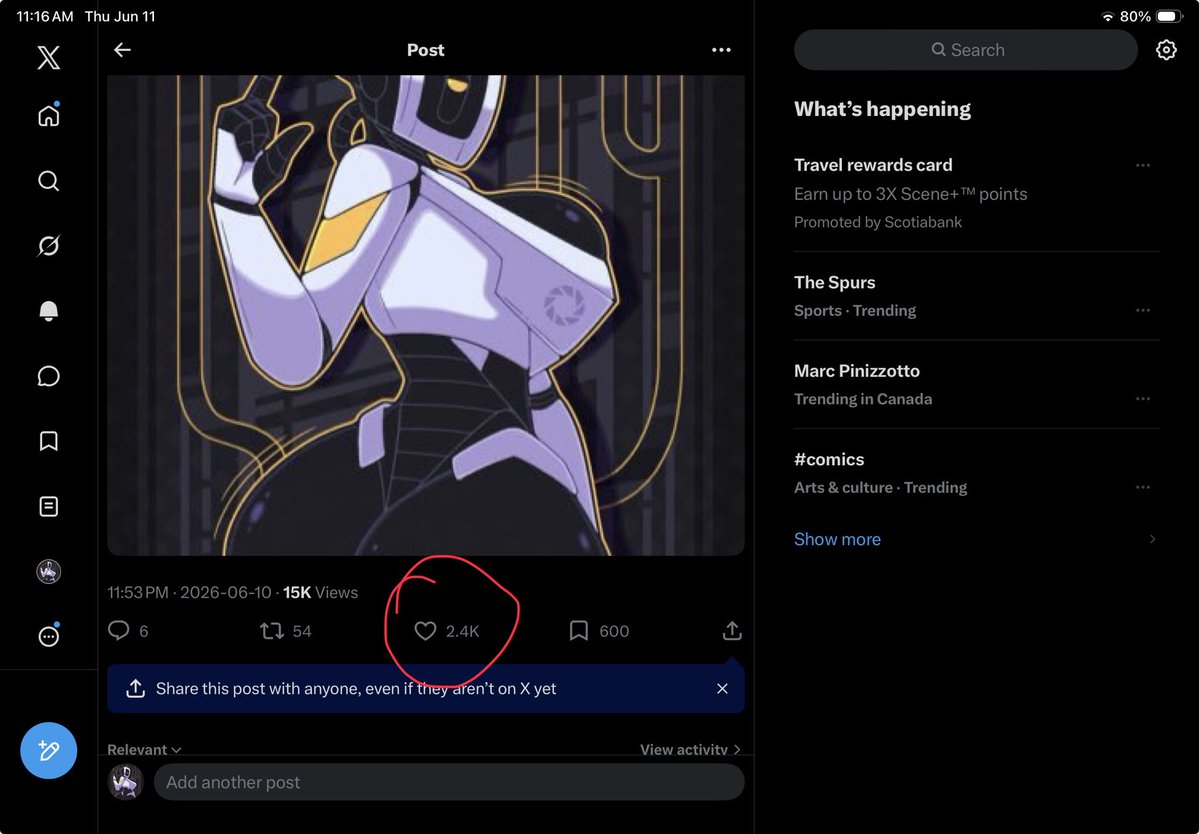The image size is (1199, 834).
Task: Open View activity link
Action: 690,749
